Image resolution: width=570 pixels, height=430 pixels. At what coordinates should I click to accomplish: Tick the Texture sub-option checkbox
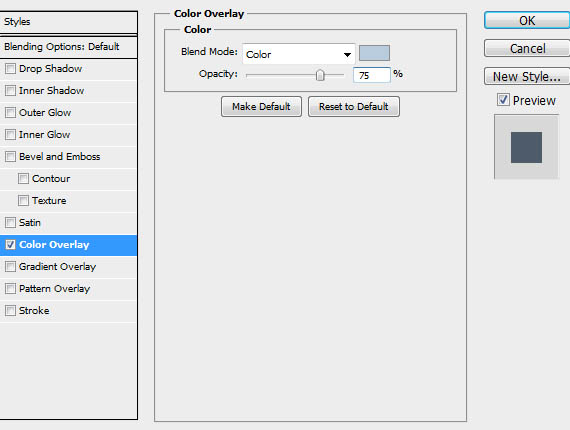23,201
